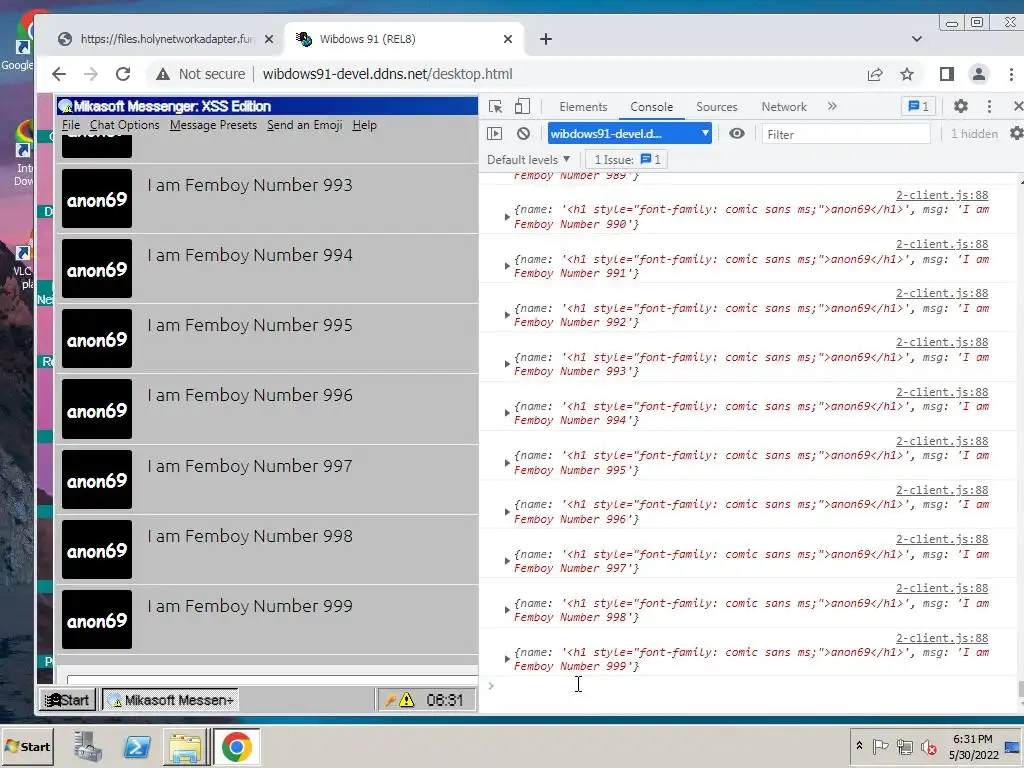
Task: Open the Chat Options menu
Action: coord(125,125)
